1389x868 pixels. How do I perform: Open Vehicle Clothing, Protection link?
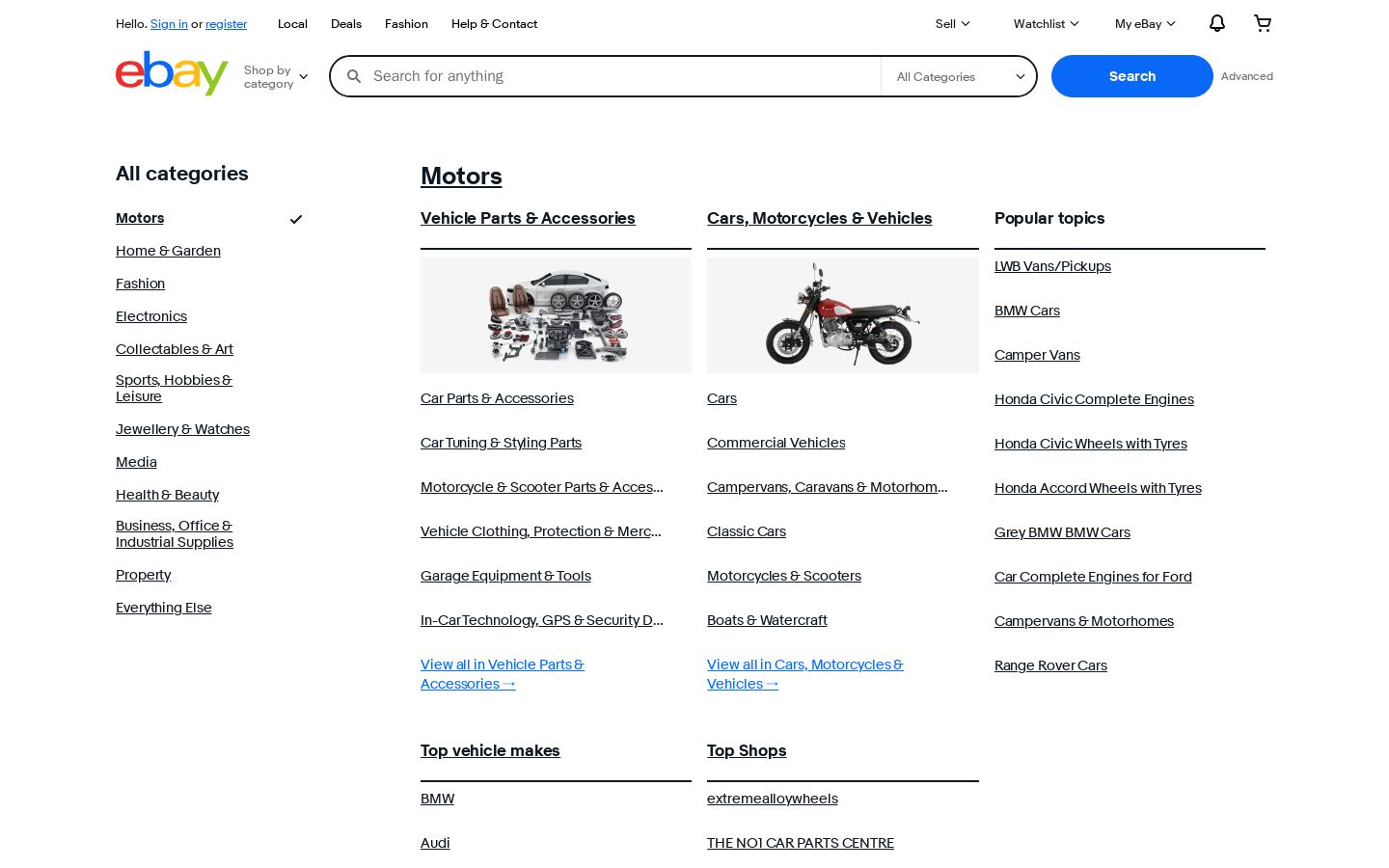(x=541, y=531)
